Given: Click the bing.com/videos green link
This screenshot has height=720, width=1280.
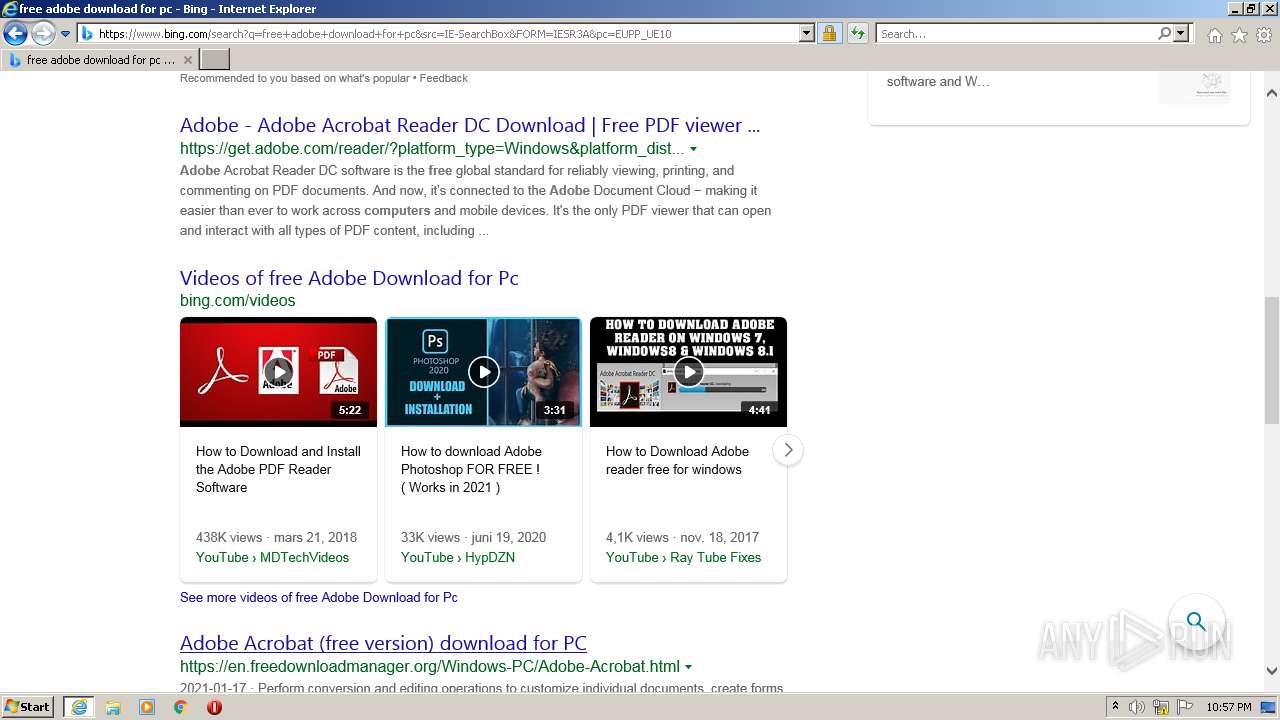Looking at the screenshot, I should [238, 300].
